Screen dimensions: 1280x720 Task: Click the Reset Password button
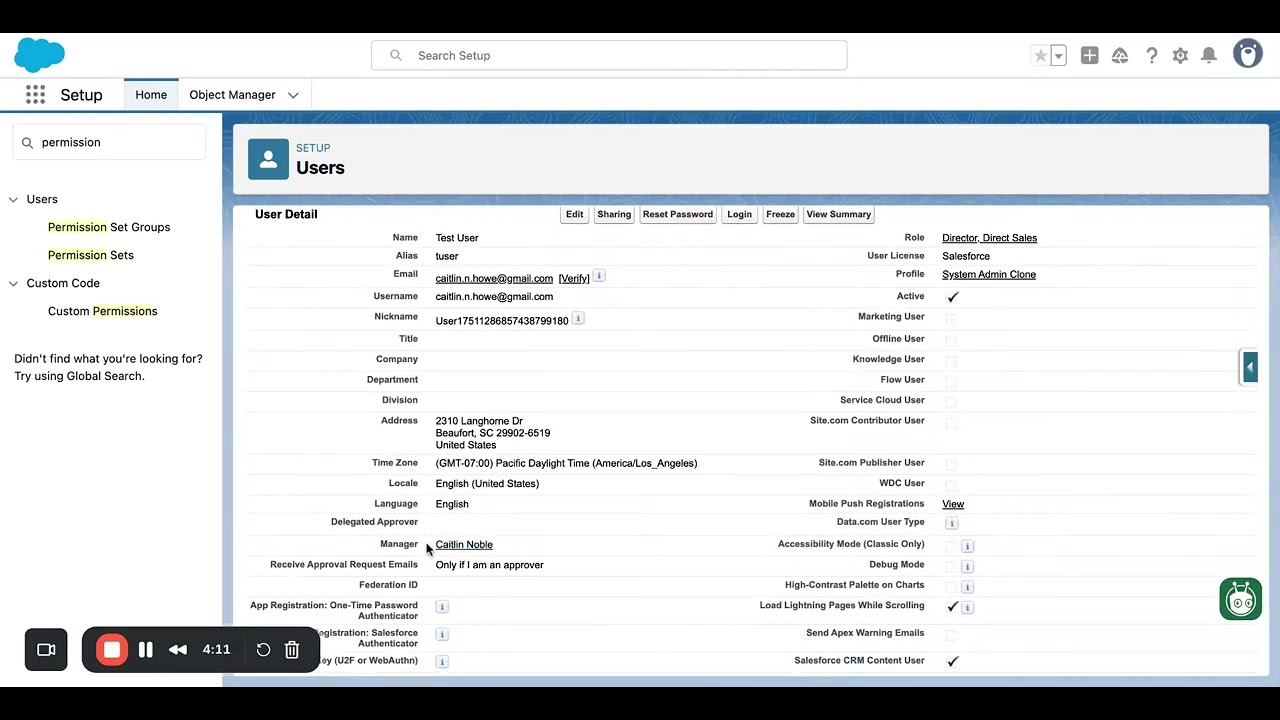(678, 214)
